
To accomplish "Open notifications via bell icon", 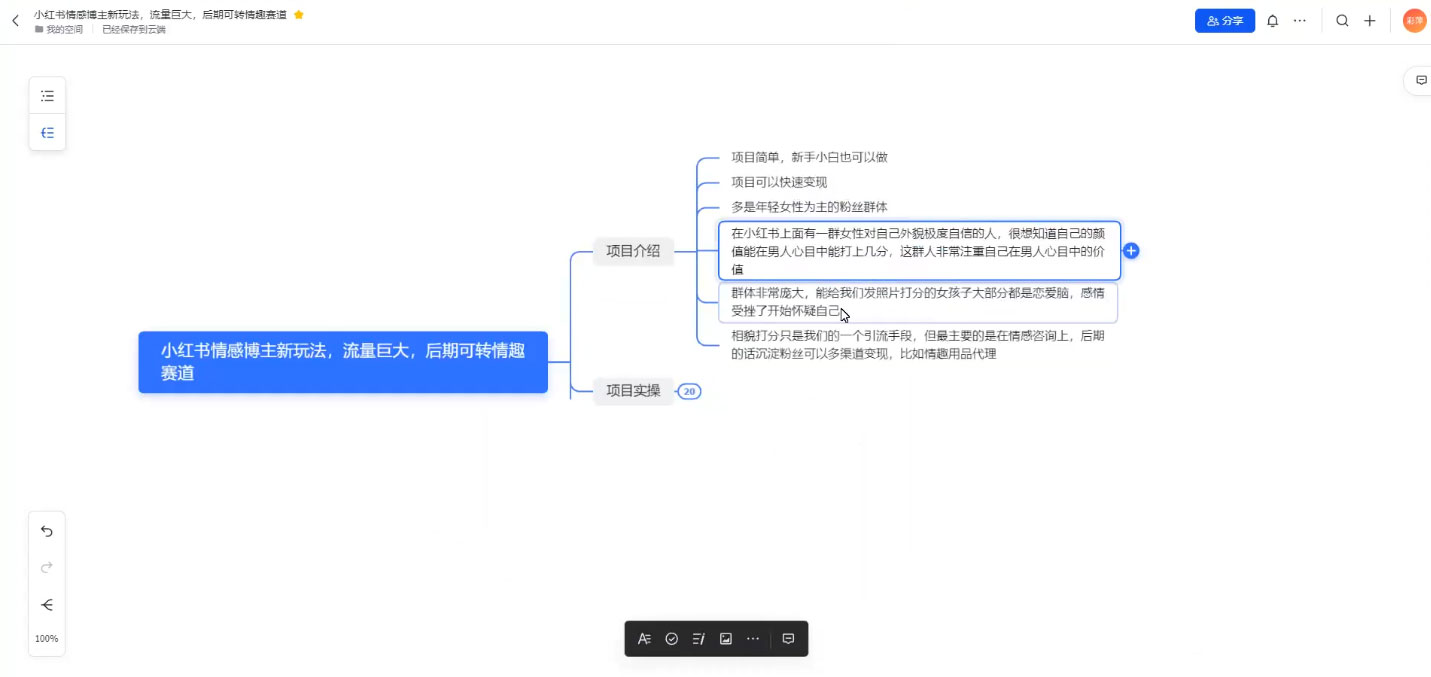I will 1272,20.
